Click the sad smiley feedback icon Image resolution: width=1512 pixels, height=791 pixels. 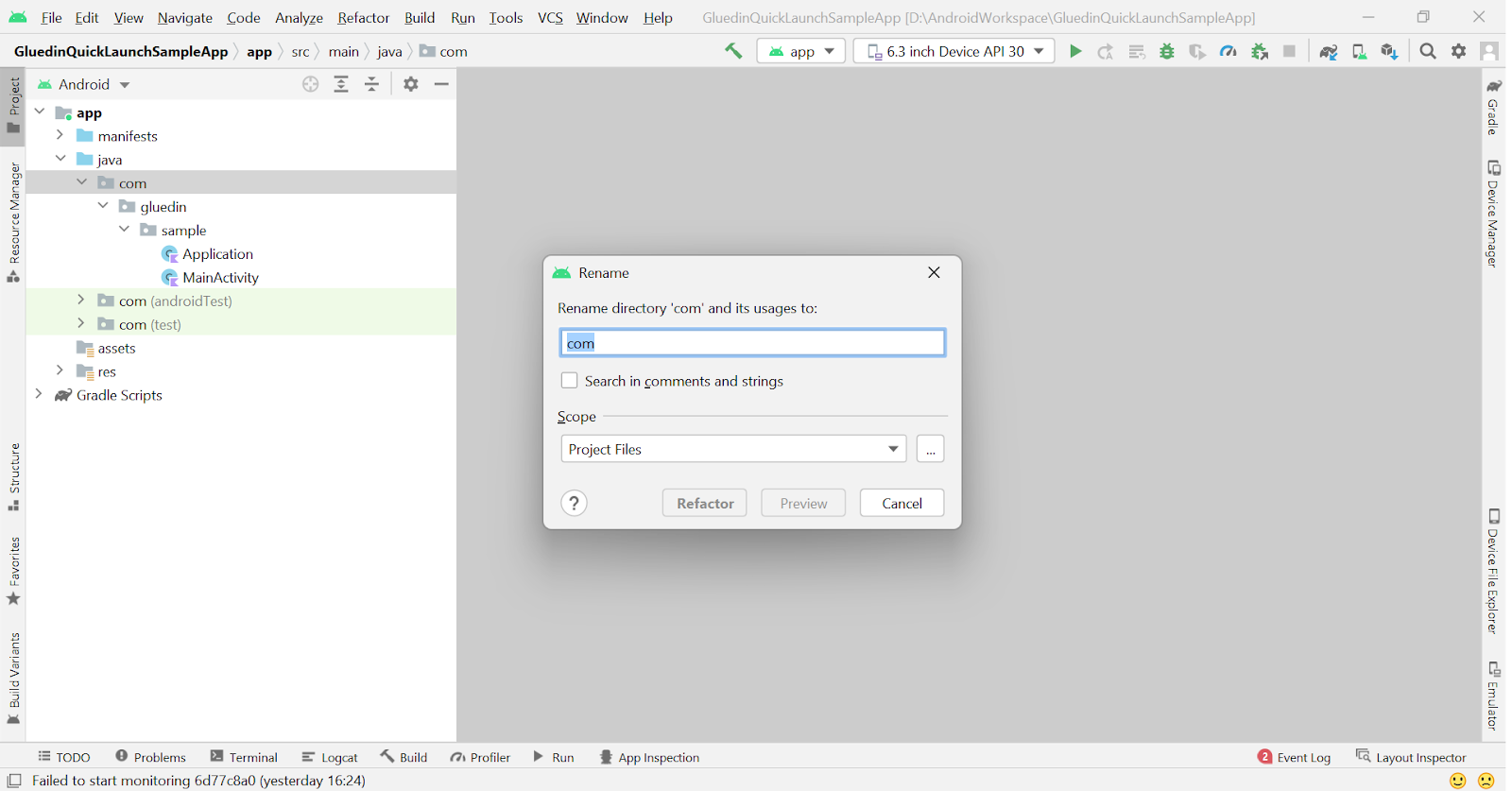pos(1486,781)
